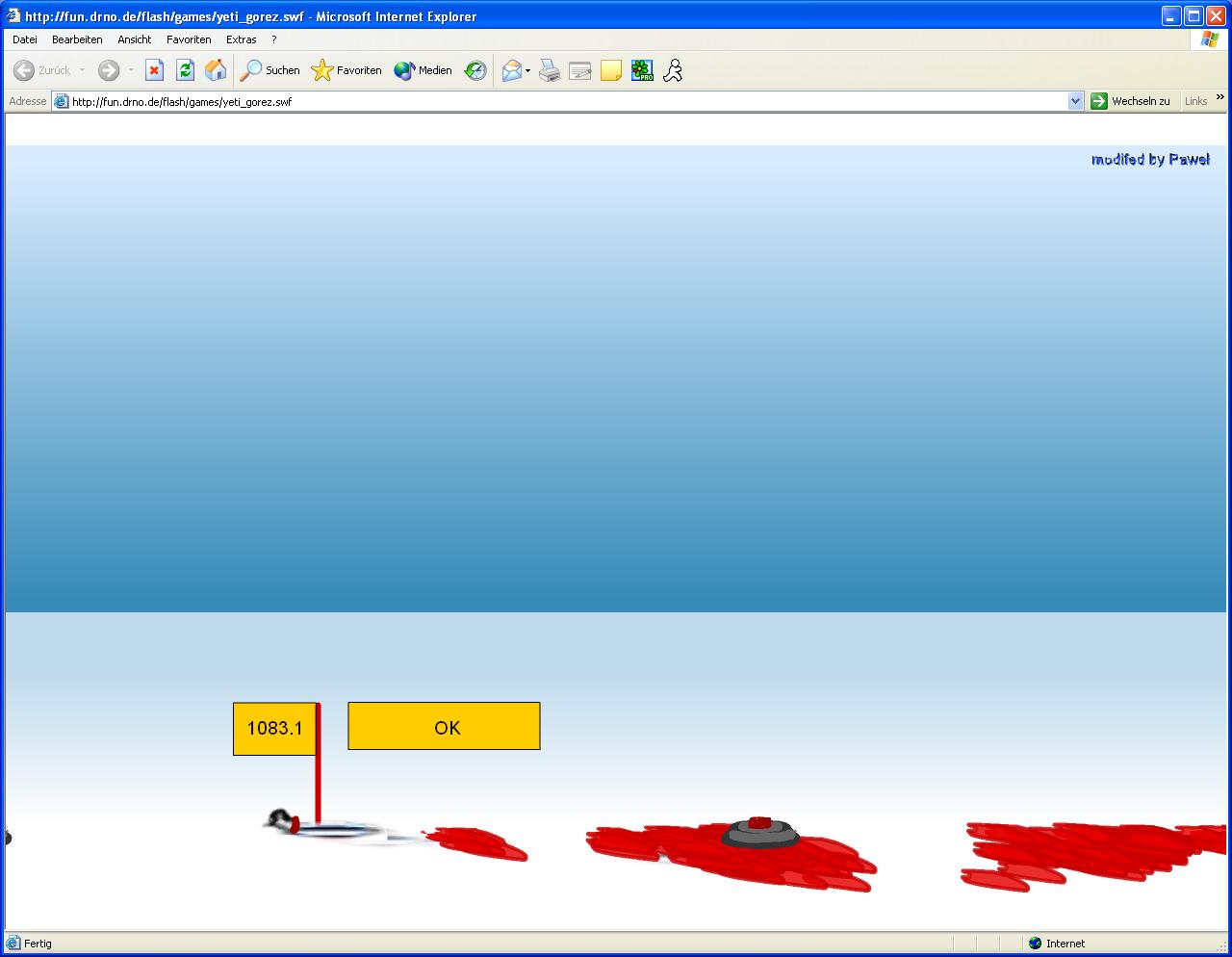Maximize the Internet Explorer window
This screenshot has height=957, width=1232.
click(x=1193, y=15)
